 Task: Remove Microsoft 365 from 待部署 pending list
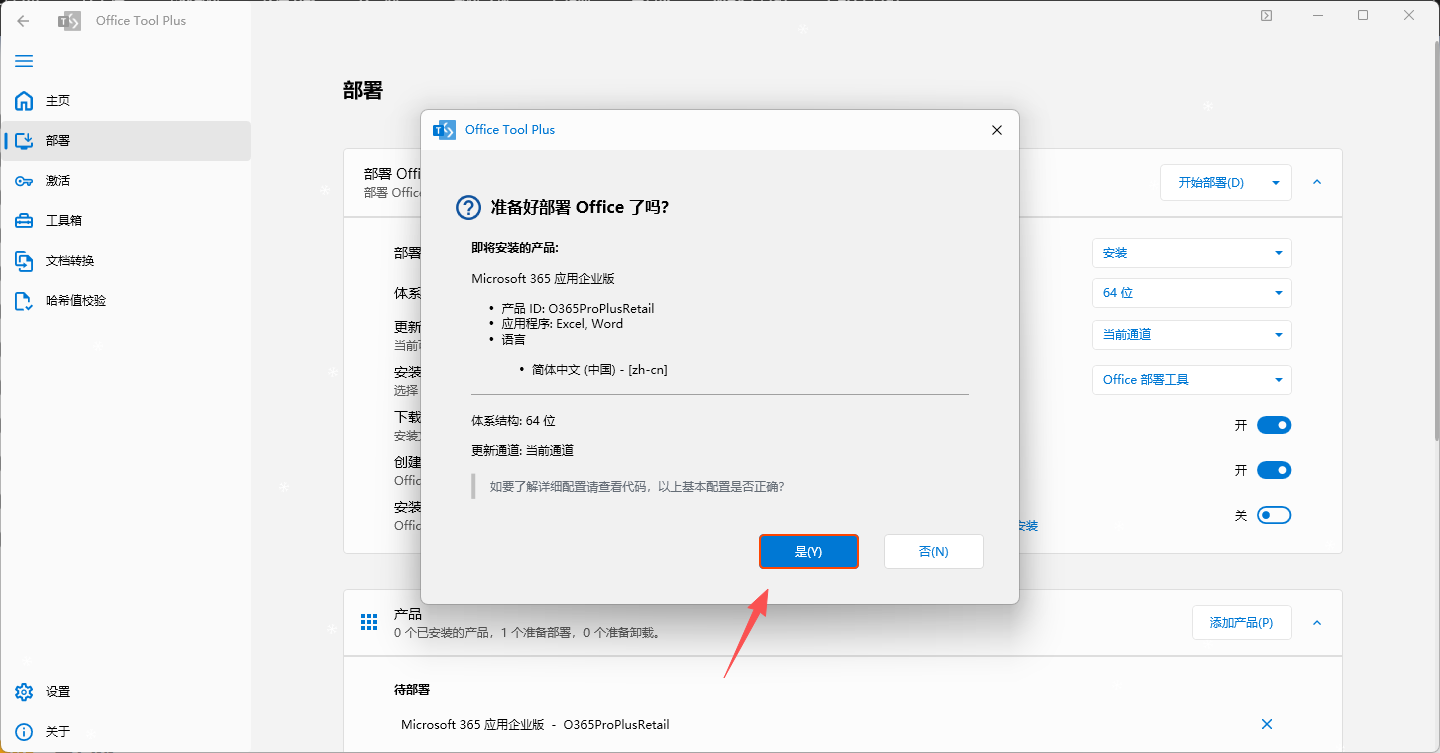click(x=1266, y=723)
